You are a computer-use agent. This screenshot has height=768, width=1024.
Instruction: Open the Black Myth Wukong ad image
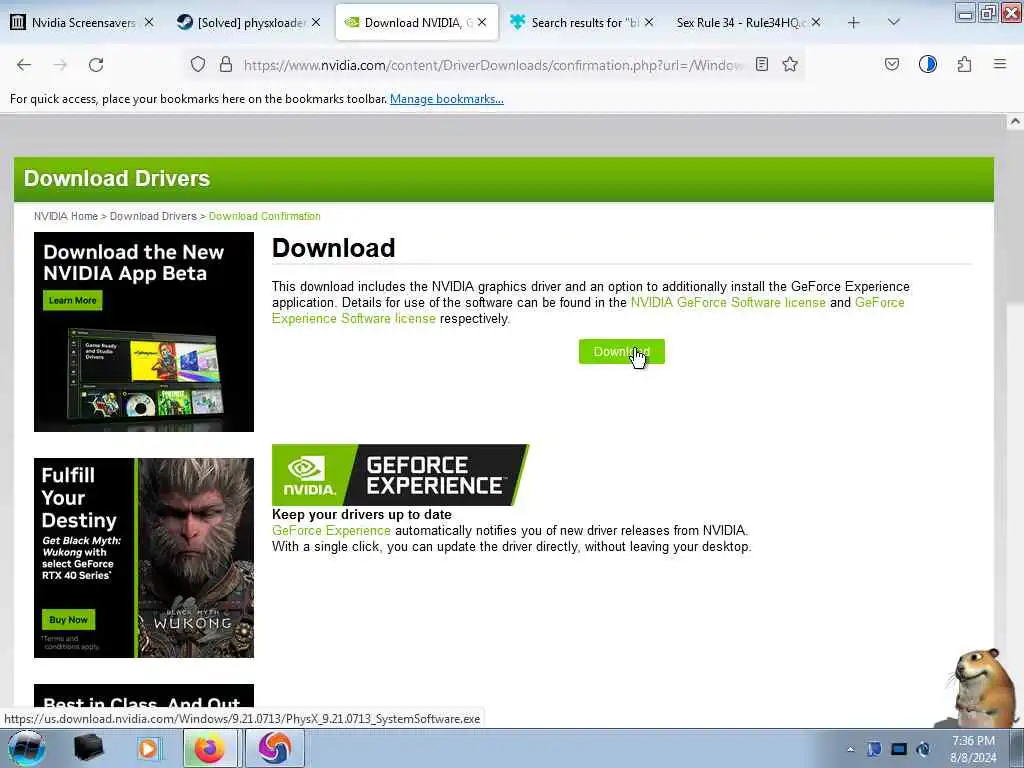144,558
